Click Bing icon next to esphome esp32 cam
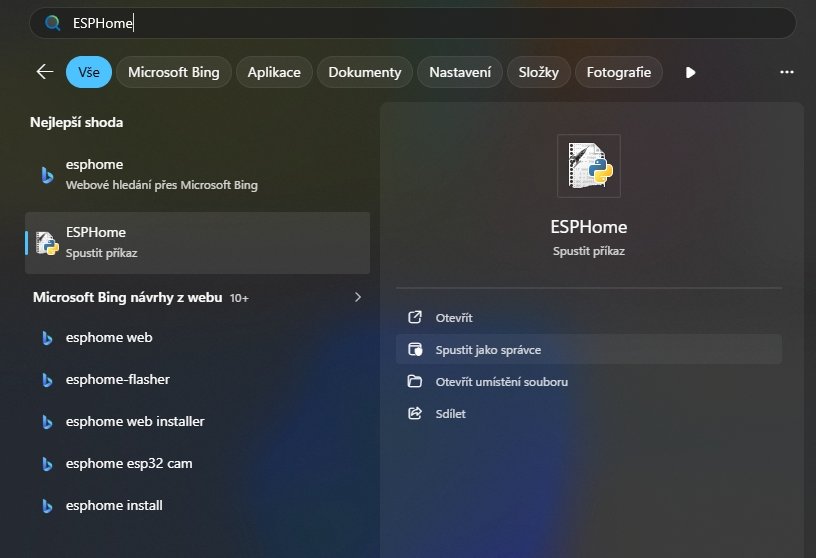This screenshot has height=558, width=816. click(x=47, y=464)
